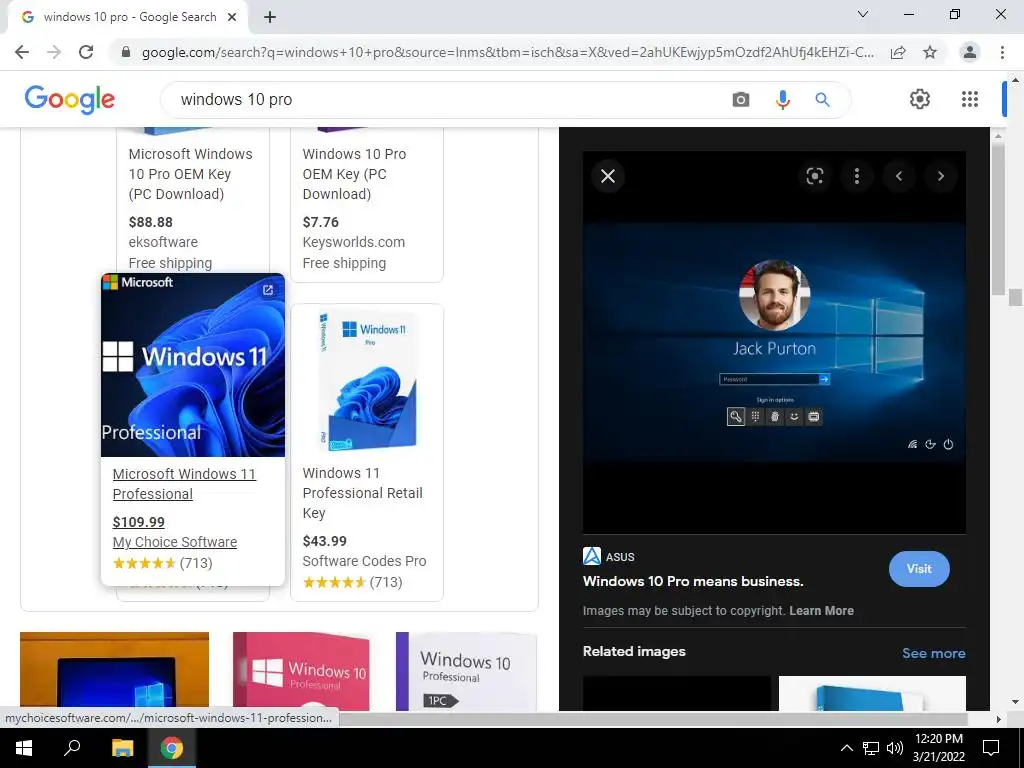Show hidden system tray icons
The width and height of the screenshot is (1024, 768).
[846, 748]
